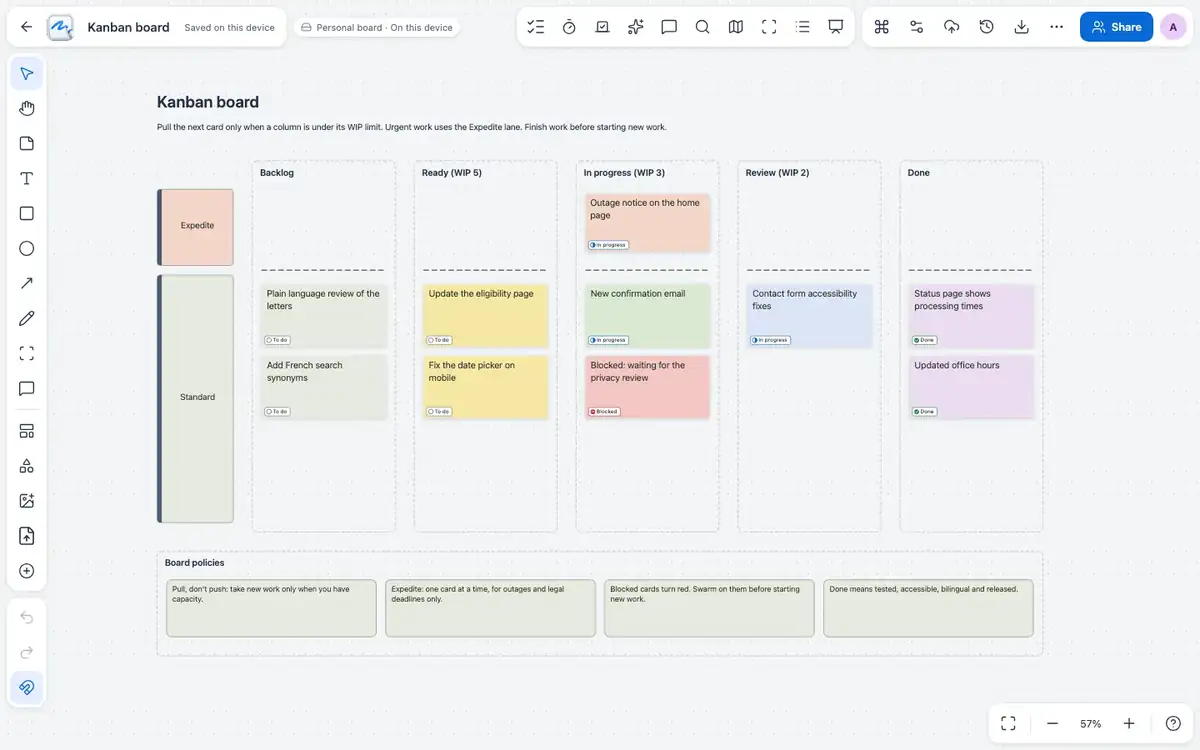
Task: Activate the hand pan tool
Action: [x=27, y=109]
